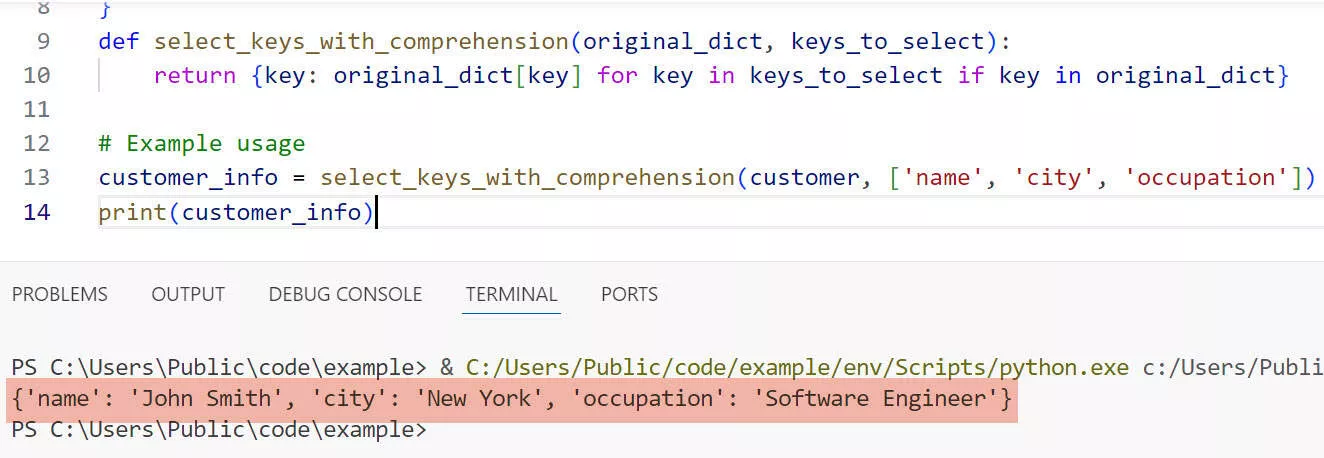1324x458 pixels.
Task: Click the highlighted dictionary output in terminal
Action: (x=510, y=399)
